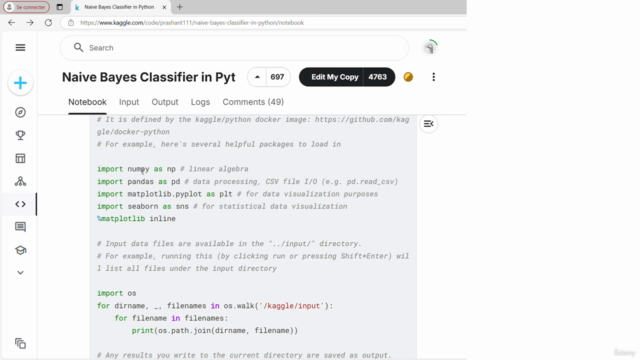Open the Comments (49) tab

tap(253, 102)
